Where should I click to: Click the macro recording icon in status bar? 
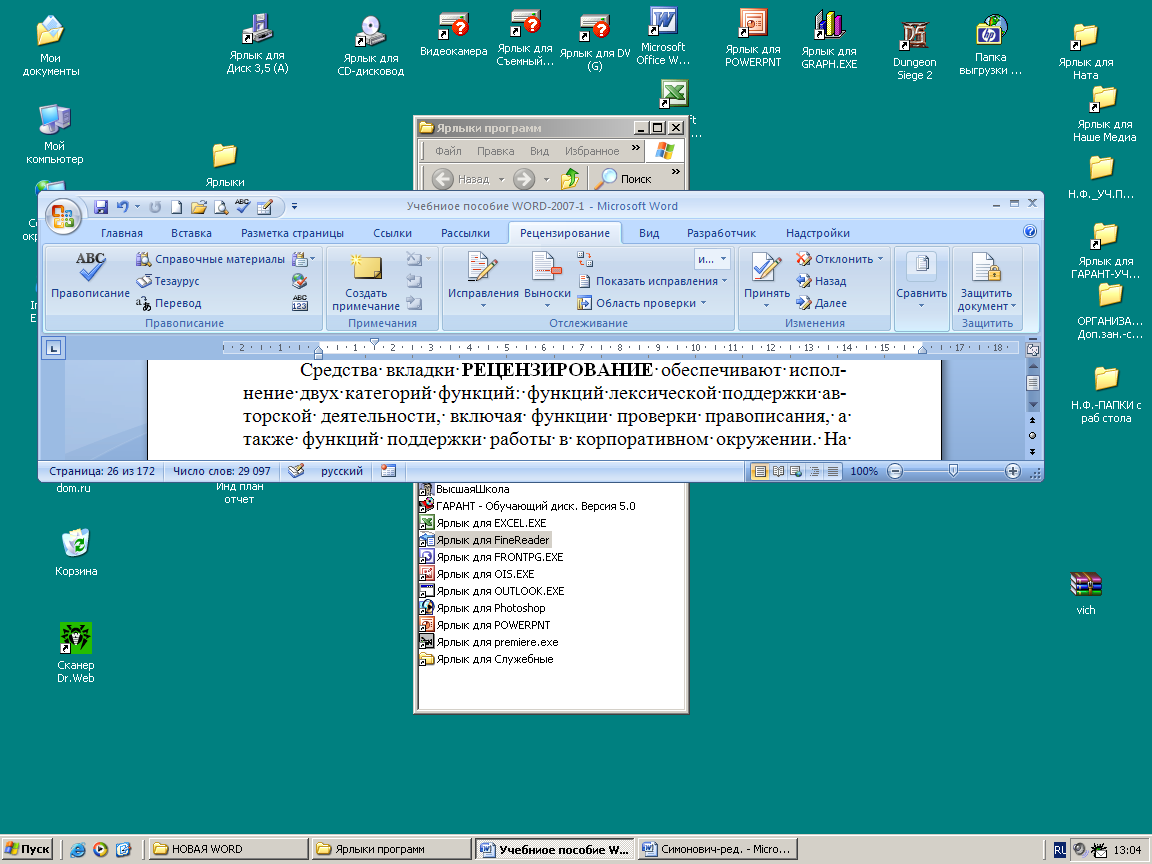(x=389, y=471)
